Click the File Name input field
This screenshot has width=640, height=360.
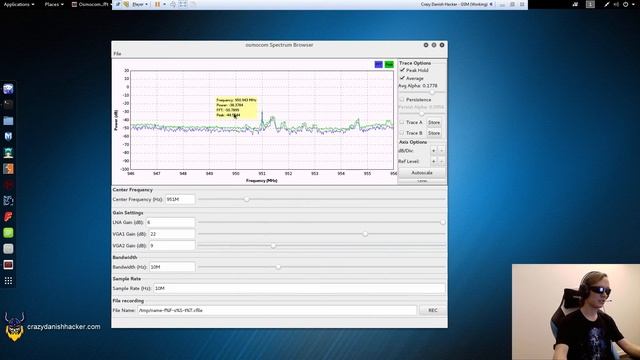point(277,310)
